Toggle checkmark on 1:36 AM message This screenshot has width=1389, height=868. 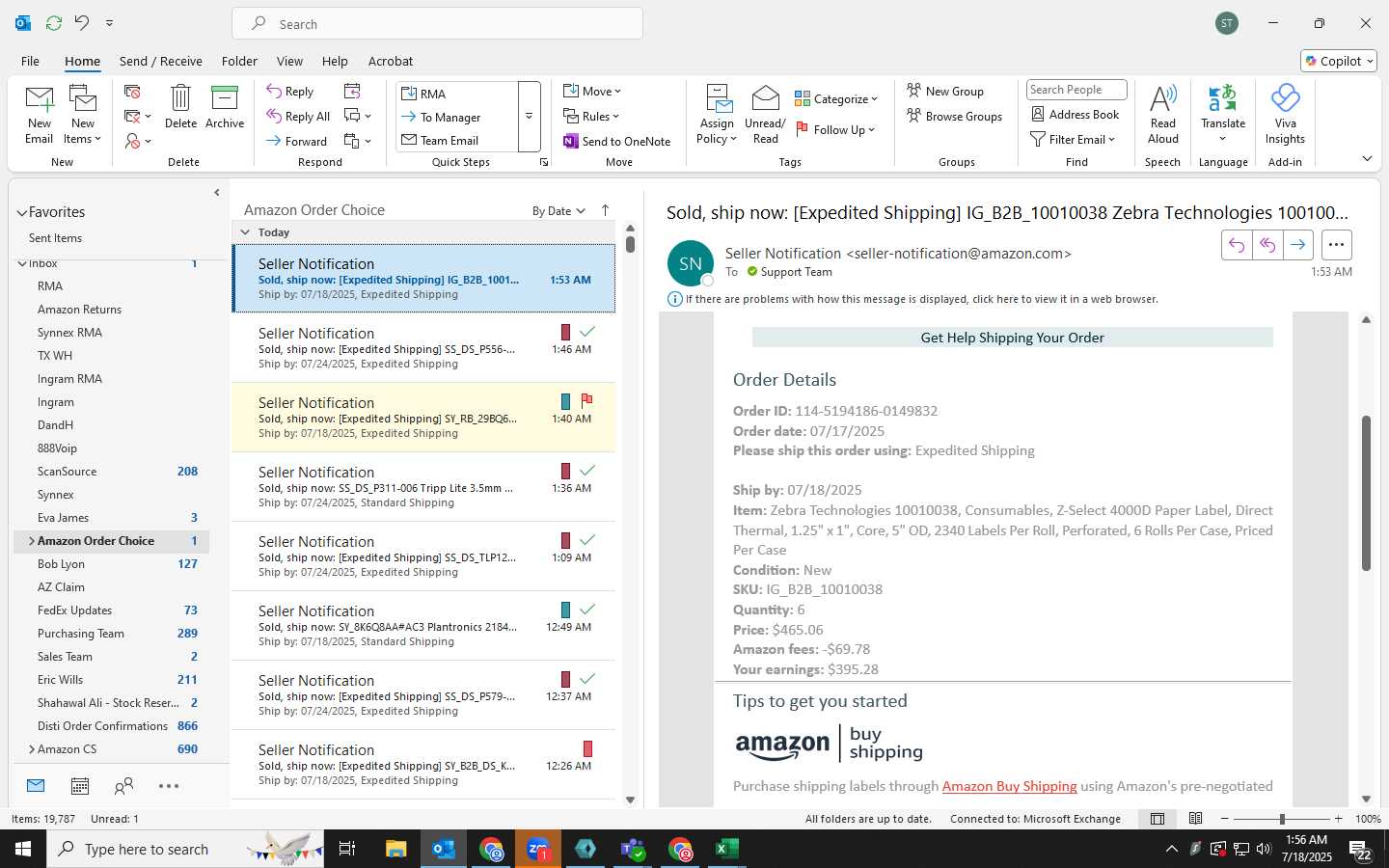(586, 470)
